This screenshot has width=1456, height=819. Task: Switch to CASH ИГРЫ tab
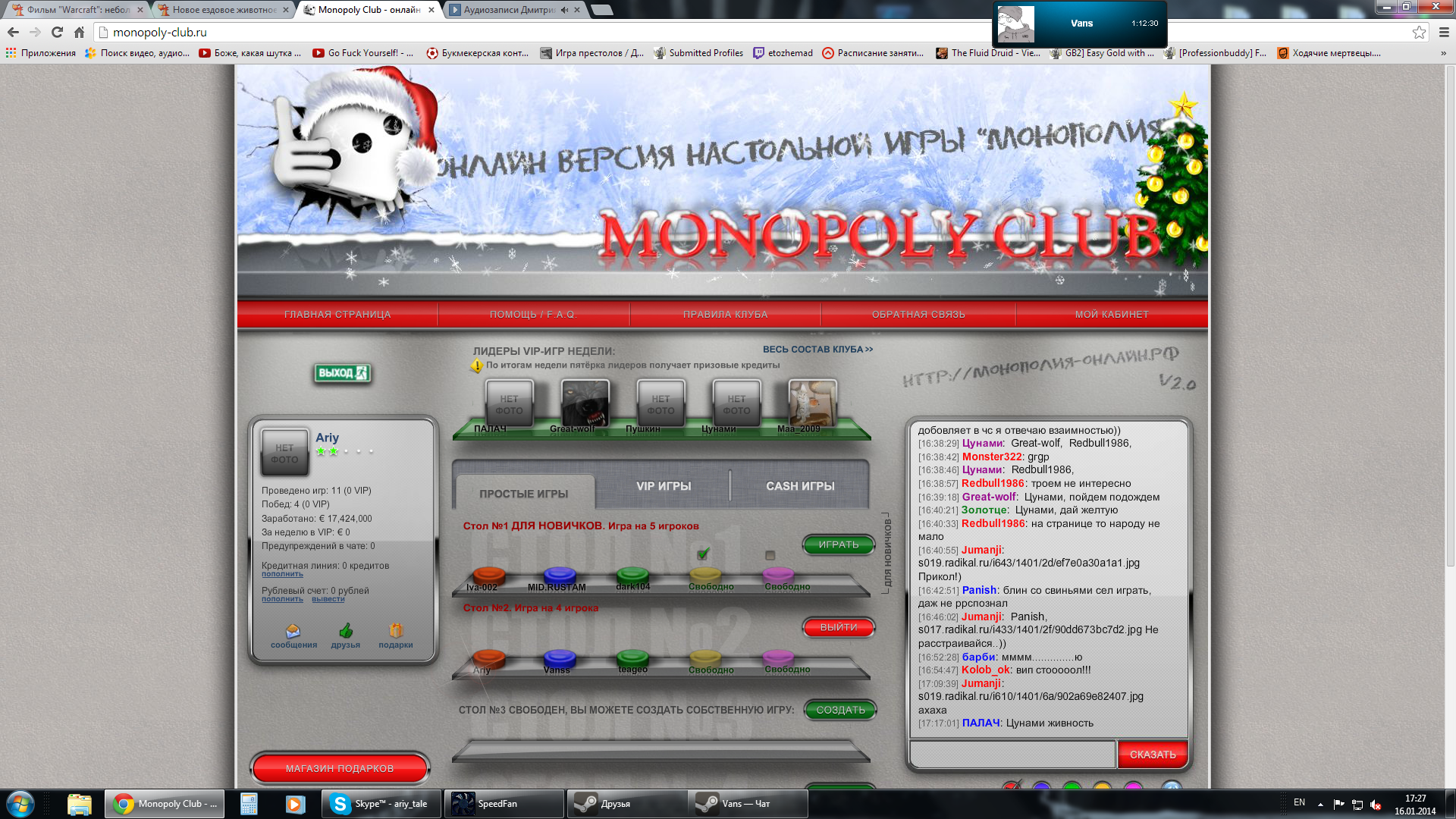click(x=800, y=486)
